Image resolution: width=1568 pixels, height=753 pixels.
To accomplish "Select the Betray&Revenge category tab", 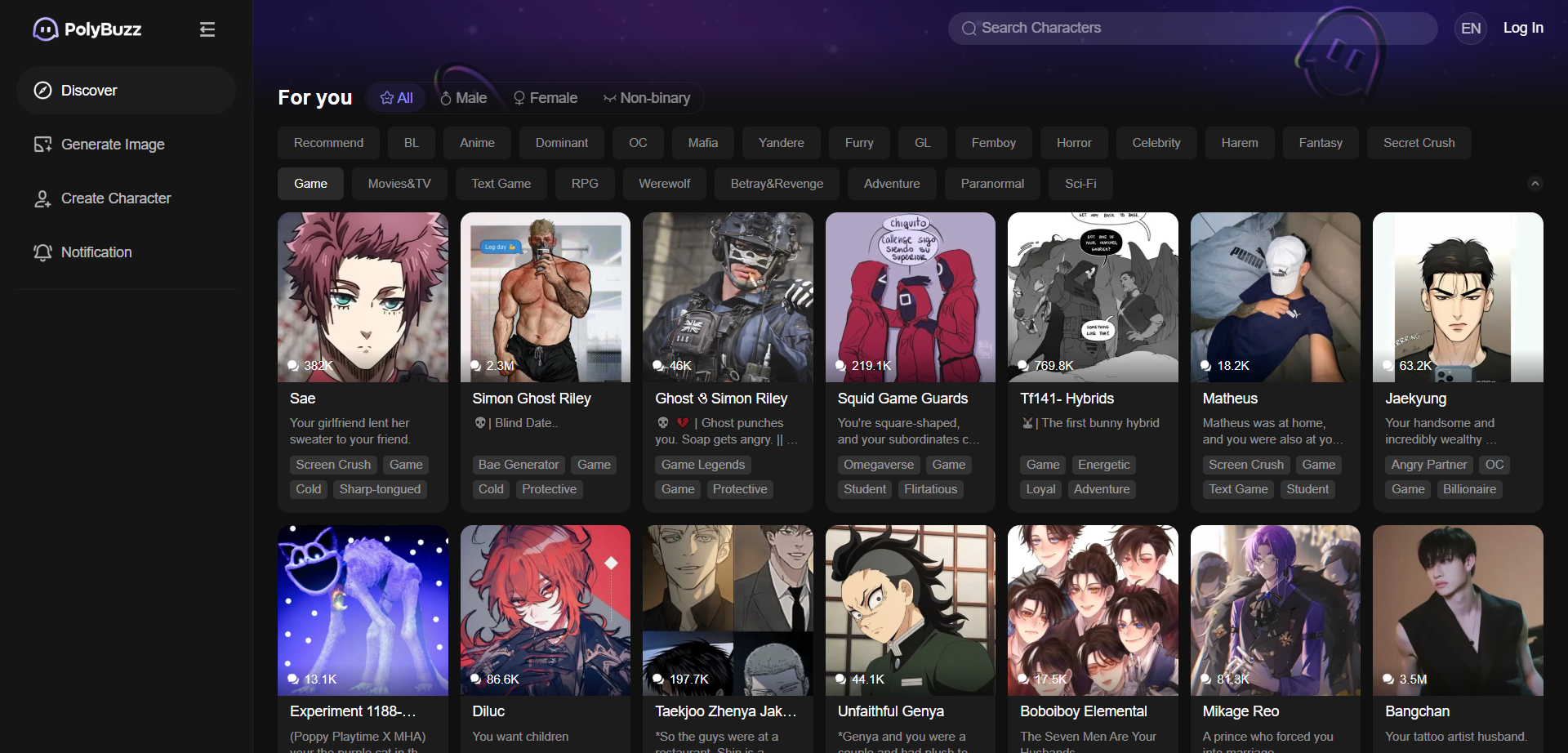I will coord(777,184).
